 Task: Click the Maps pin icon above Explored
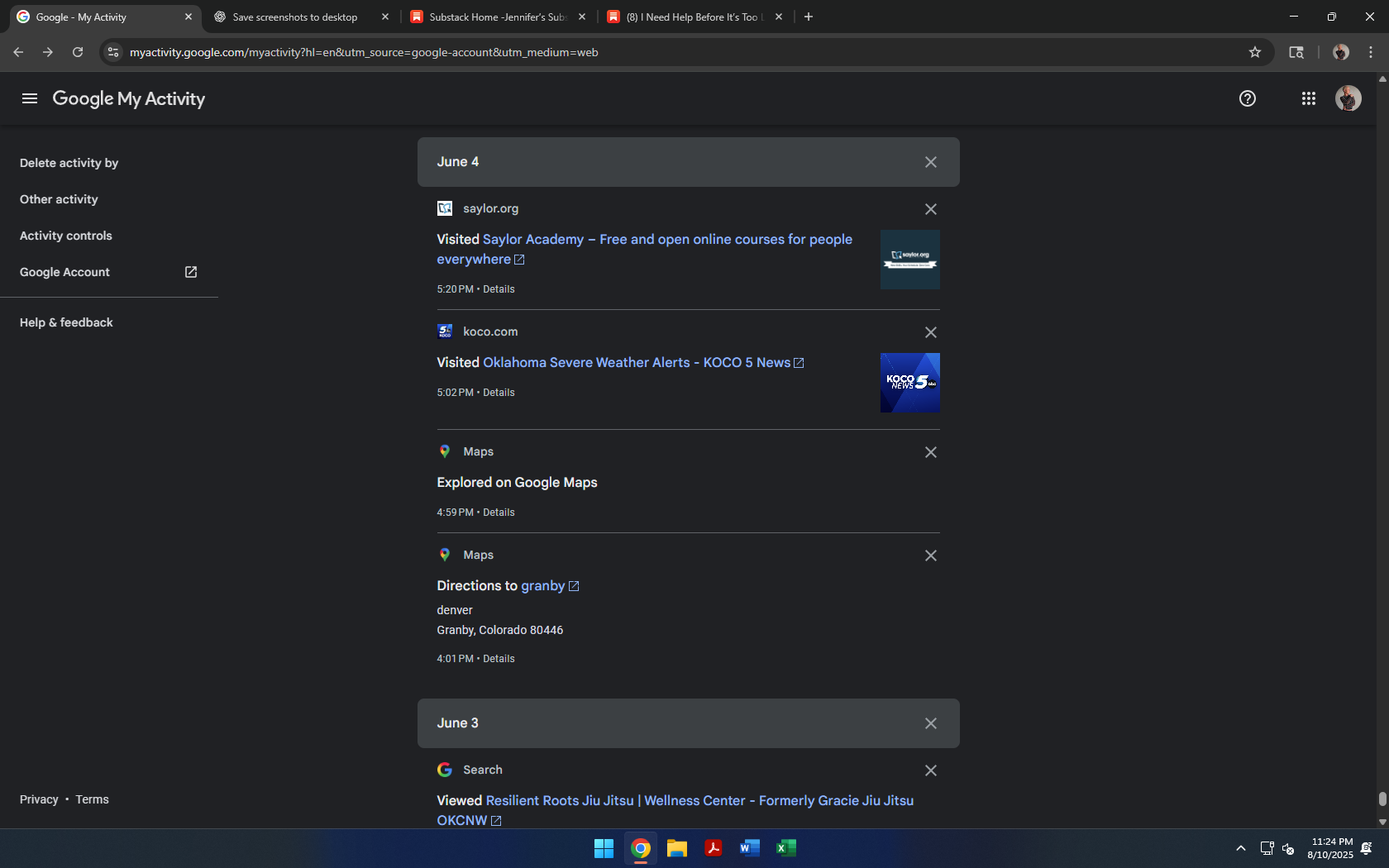(445, 451)
